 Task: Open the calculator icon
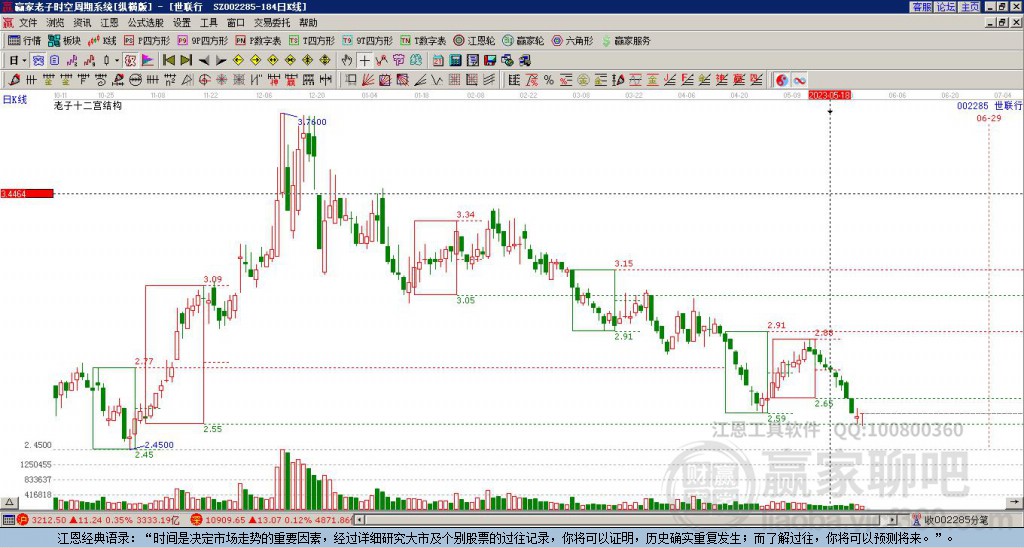(455, 60)
